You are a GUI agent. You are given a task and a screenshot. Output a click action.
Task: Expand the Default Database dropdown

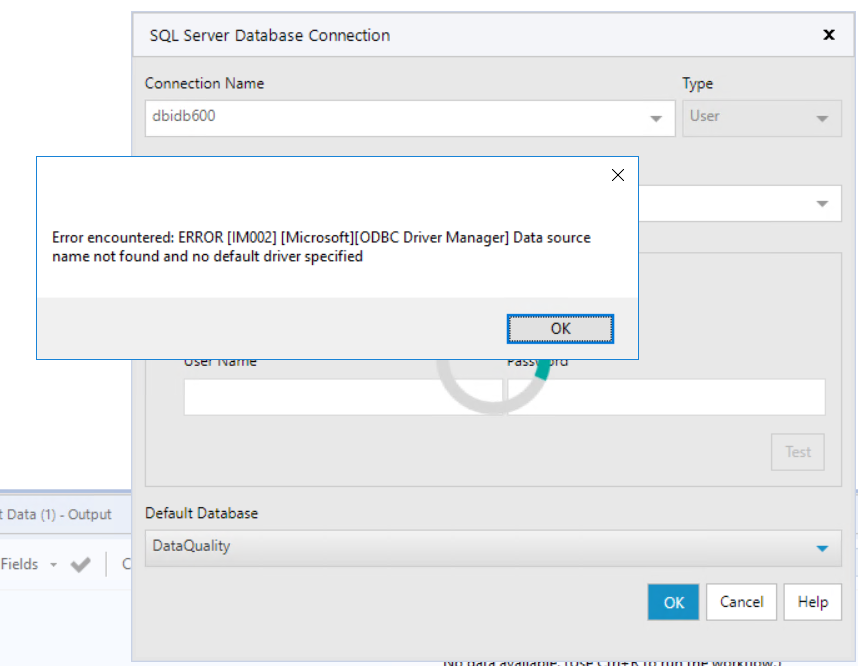[822, 547]
